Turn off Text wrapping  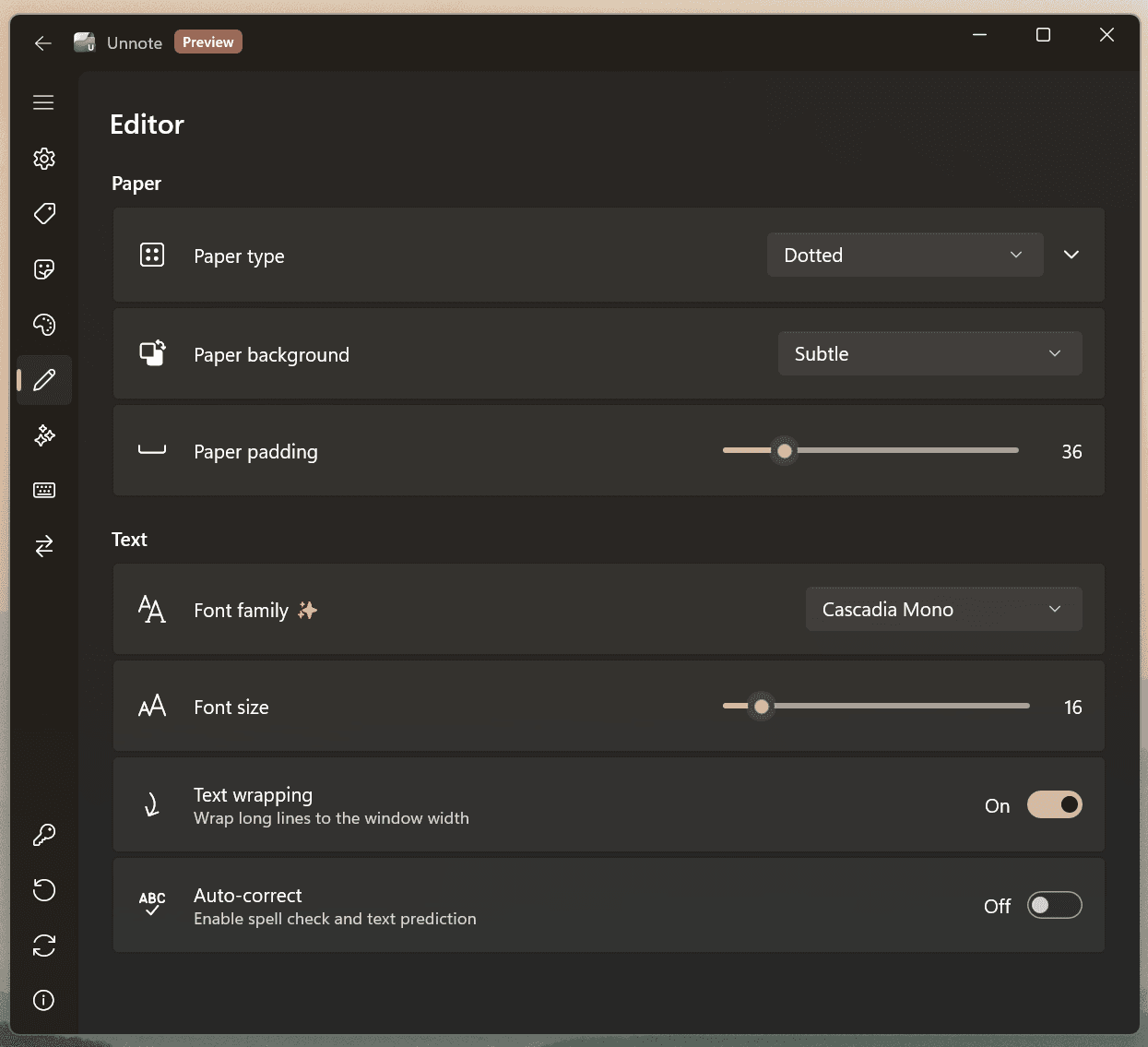coord(1055,804)
